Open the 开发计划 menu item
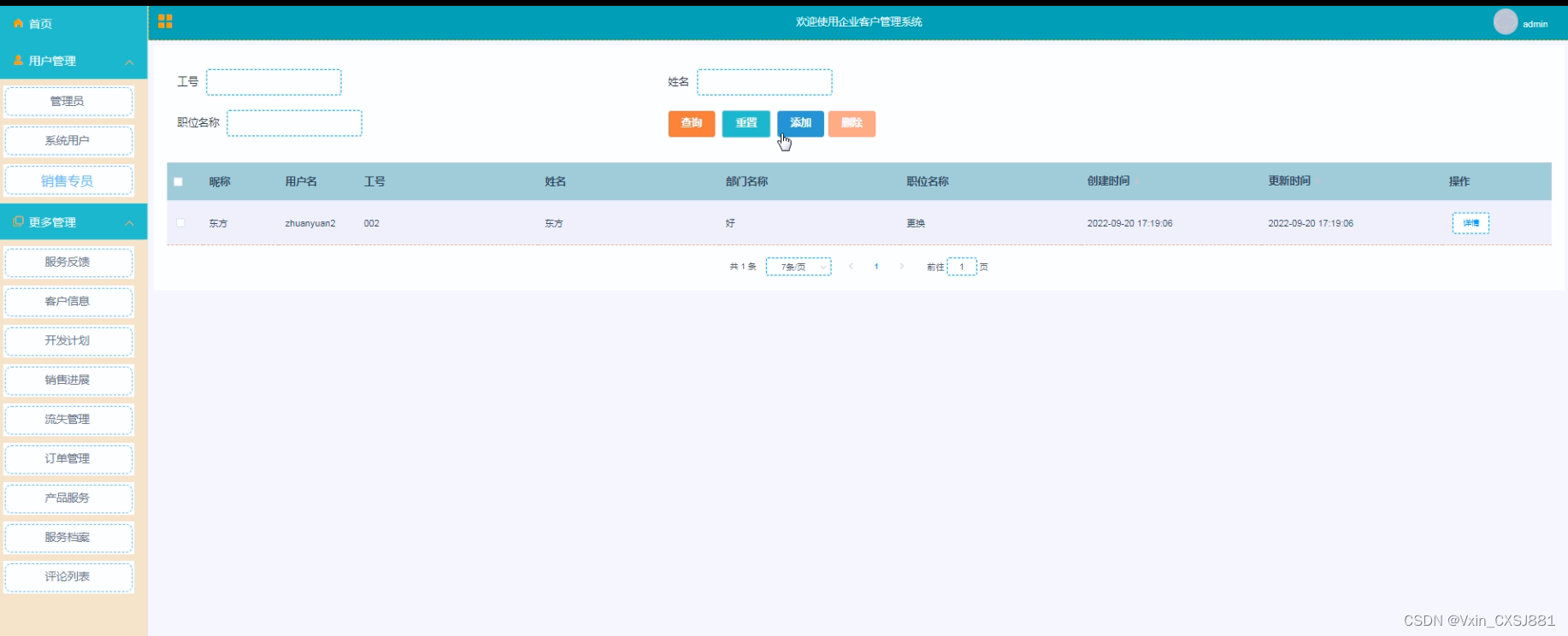The image size is (1568, 636). 68,340
